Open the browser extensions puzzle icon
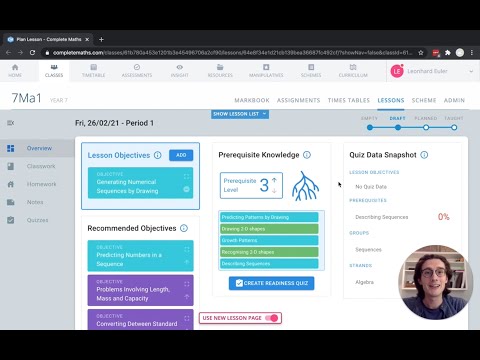Image resolution: width=480 pixels, height=360 pixels. [x=448, y=53]
